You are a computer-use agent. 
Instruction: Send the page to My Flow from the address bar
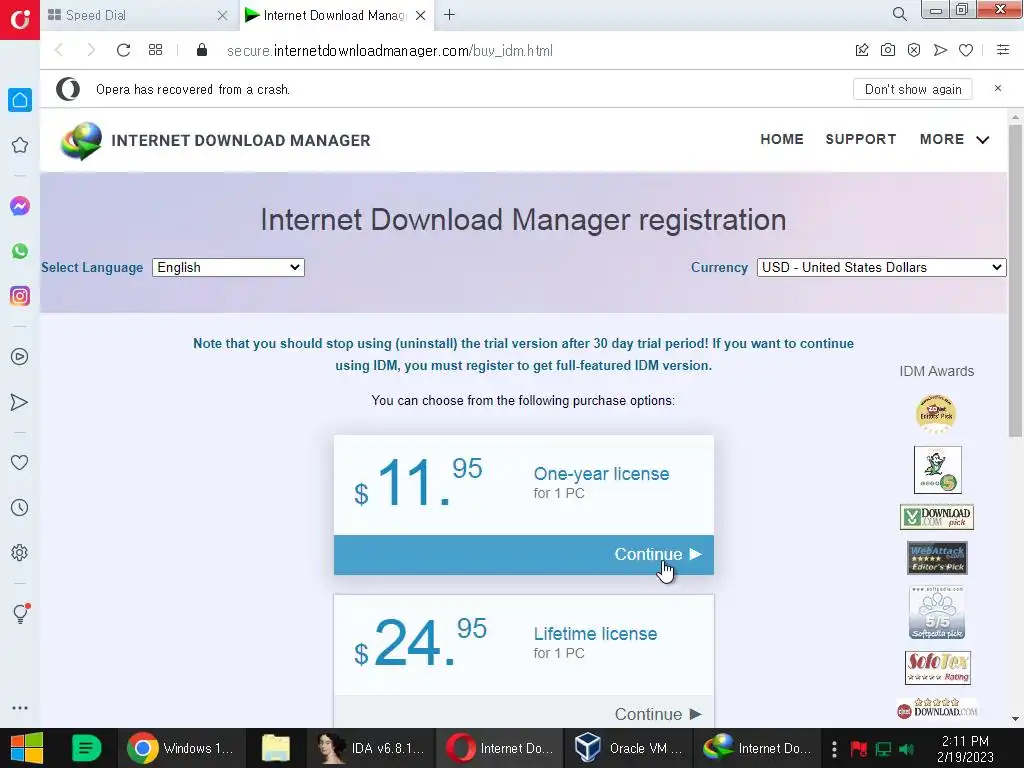tap(940, 50)
